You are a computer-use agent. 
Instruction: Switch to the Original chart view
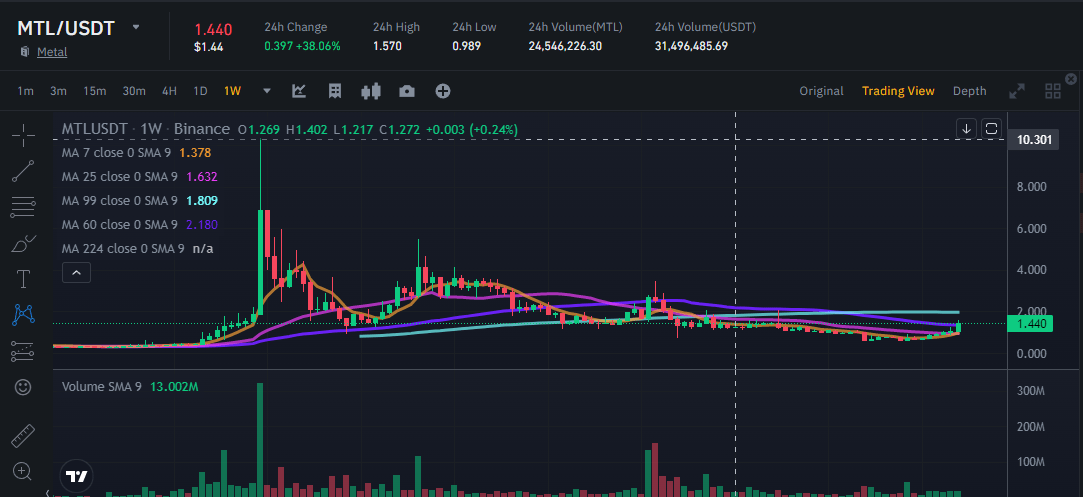821,91
